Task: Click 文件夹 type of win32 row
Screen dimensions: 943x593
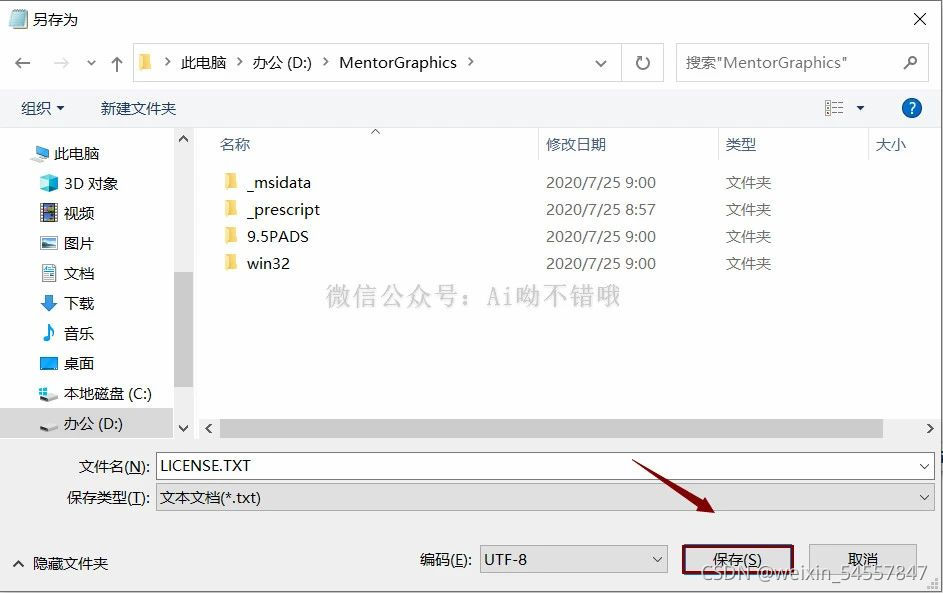Action: tap(748, 263)
